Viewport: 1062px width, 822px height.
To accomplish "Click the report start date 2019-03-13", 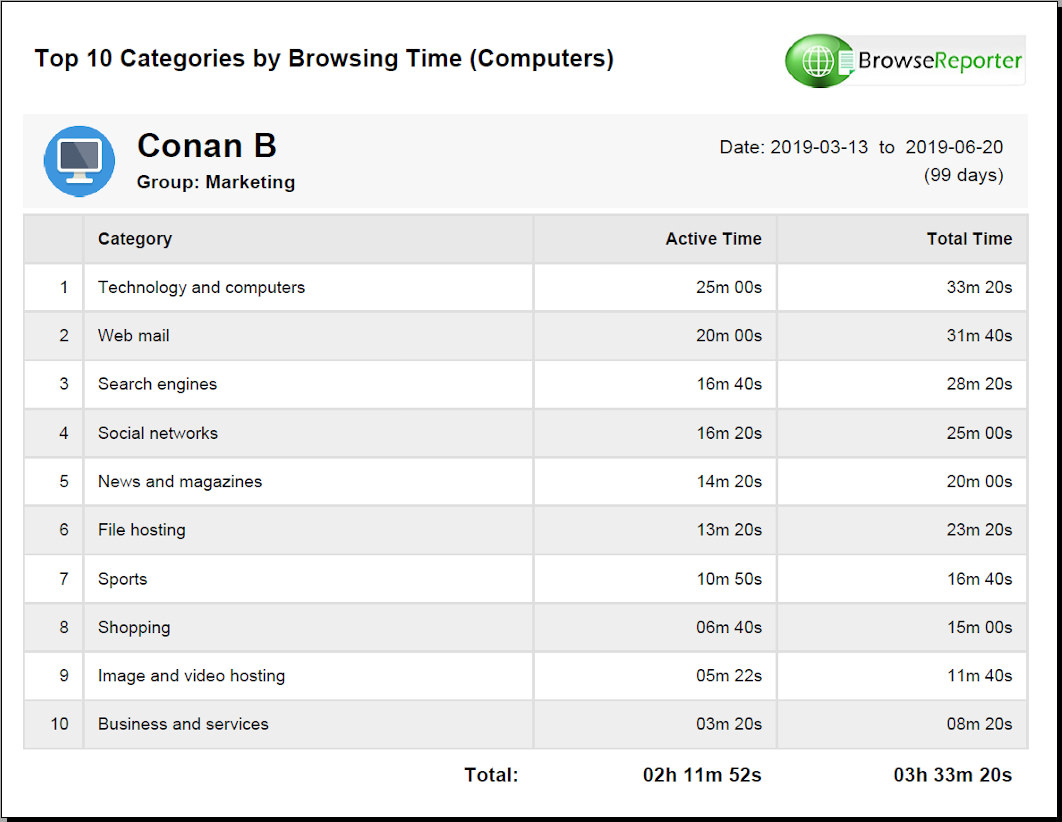I will coord(819,147).
